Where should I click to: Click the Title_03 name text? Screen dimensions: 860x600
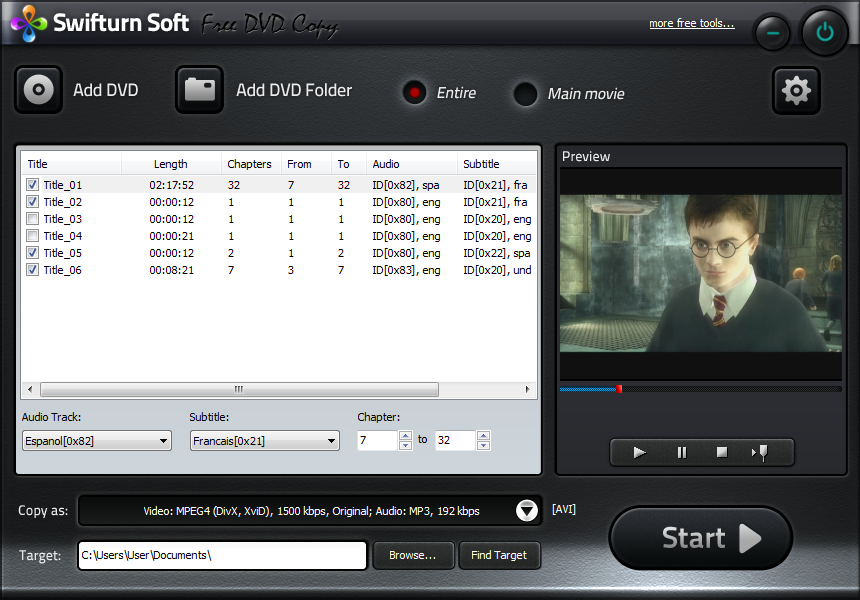pyautogui.click(x=63, y=219)
